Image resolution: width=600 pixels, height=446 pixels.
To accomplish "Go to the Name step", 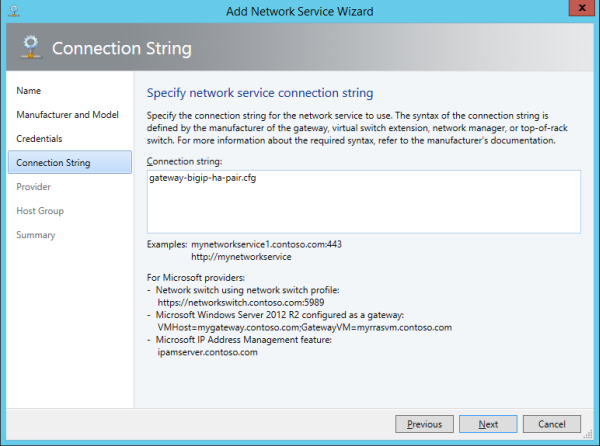I will 29,91.
